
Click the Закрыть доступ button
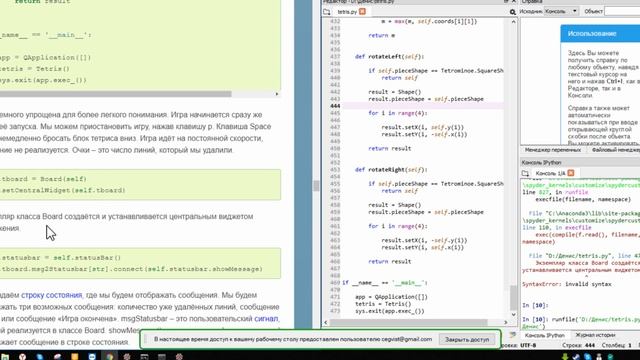point(467,340)
